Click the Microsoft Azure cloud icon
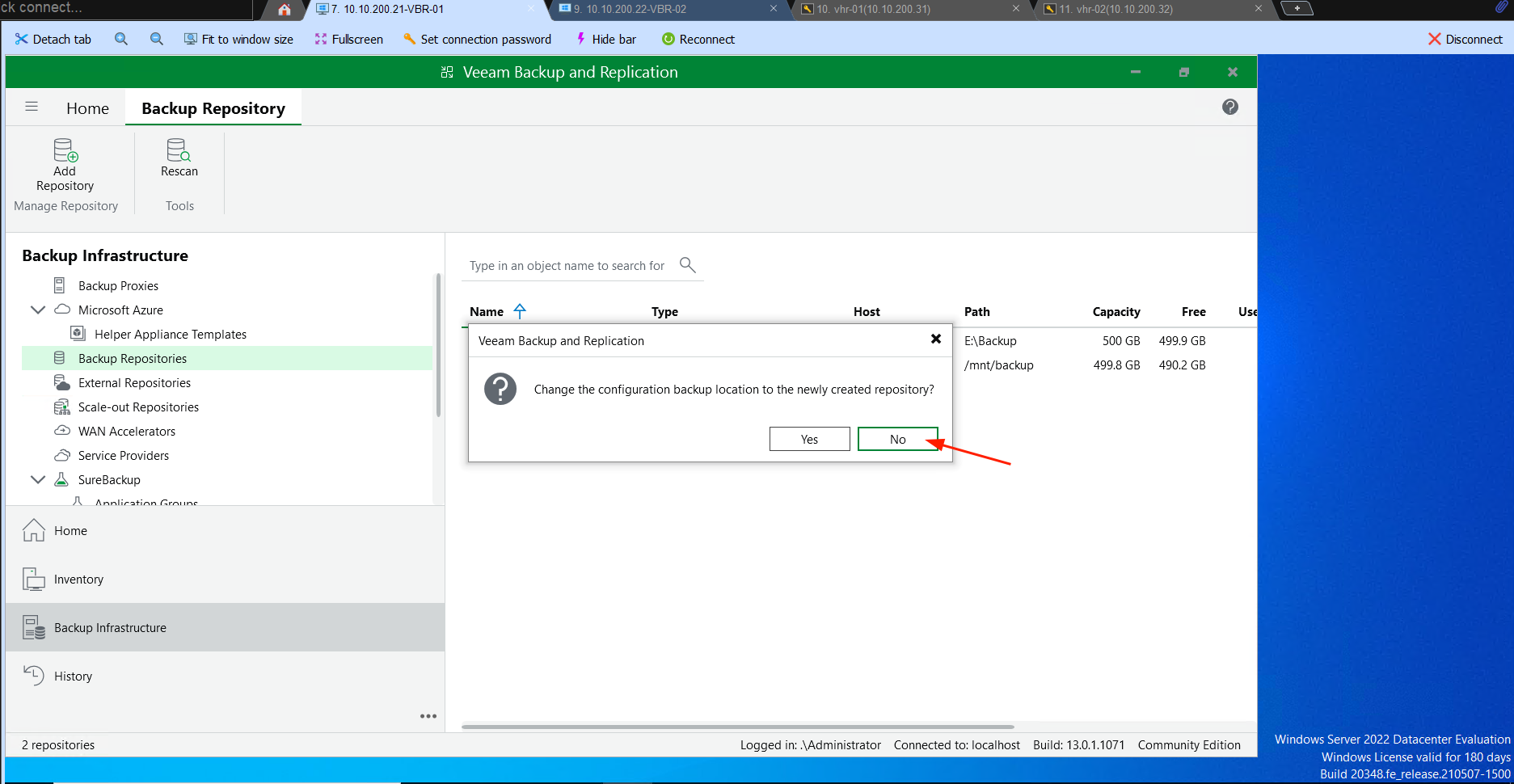The height and width of the screenshot is (784, 1514). (x=62, y=310)
